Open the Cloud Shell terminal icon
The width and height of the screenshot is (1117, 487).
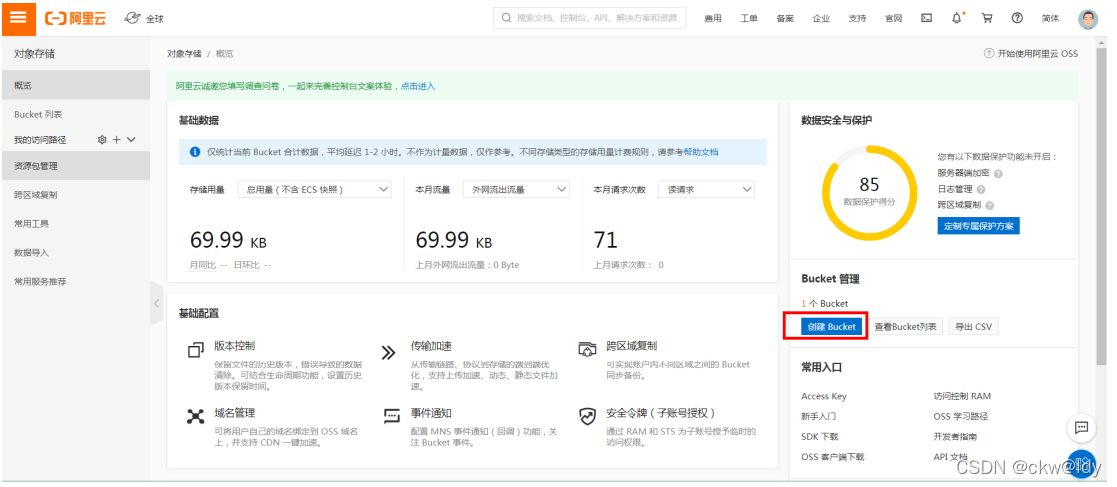tap(926, 19)
